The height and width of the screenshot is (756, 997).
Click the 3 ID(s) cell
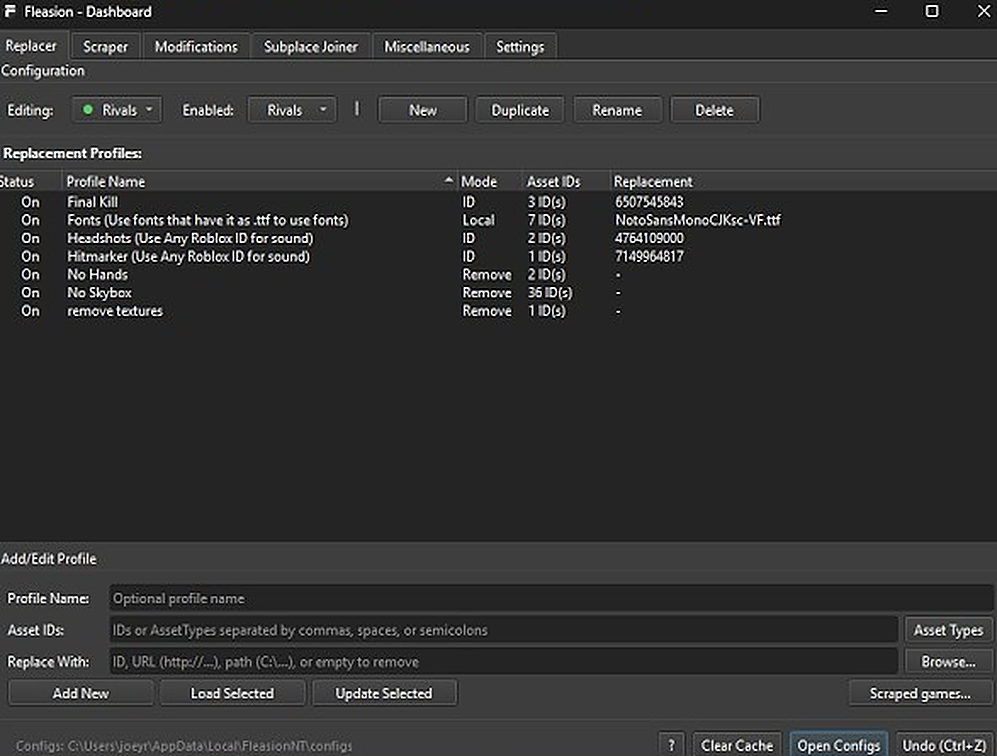pyautogui.click(x=547, y=202)
